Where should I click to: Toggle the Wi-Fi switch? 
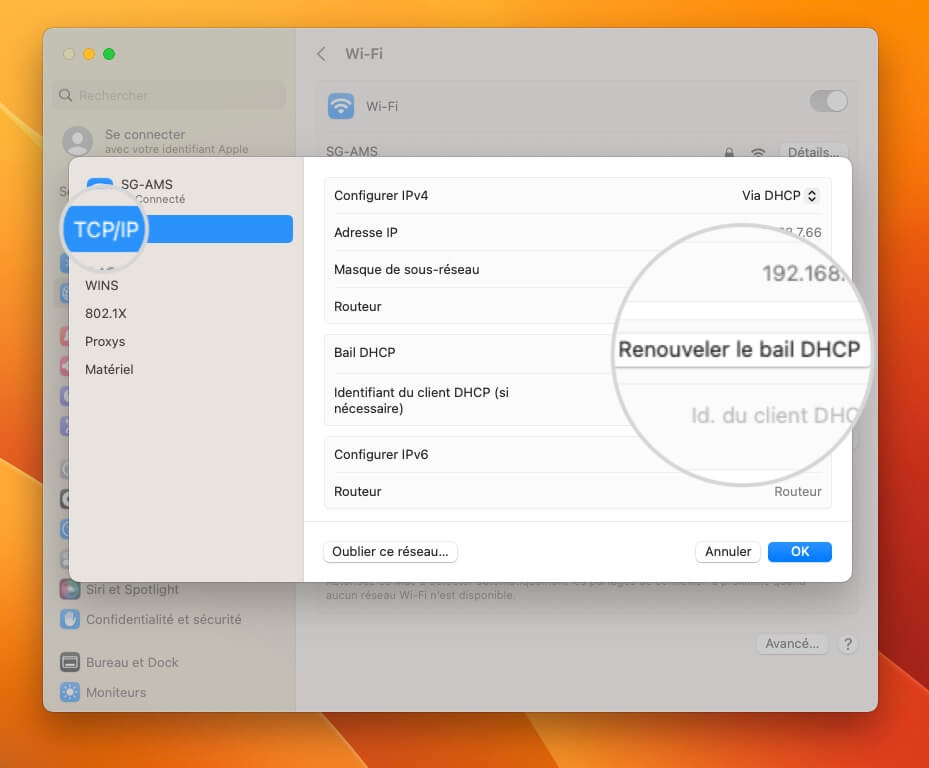(x=828, y=101)
